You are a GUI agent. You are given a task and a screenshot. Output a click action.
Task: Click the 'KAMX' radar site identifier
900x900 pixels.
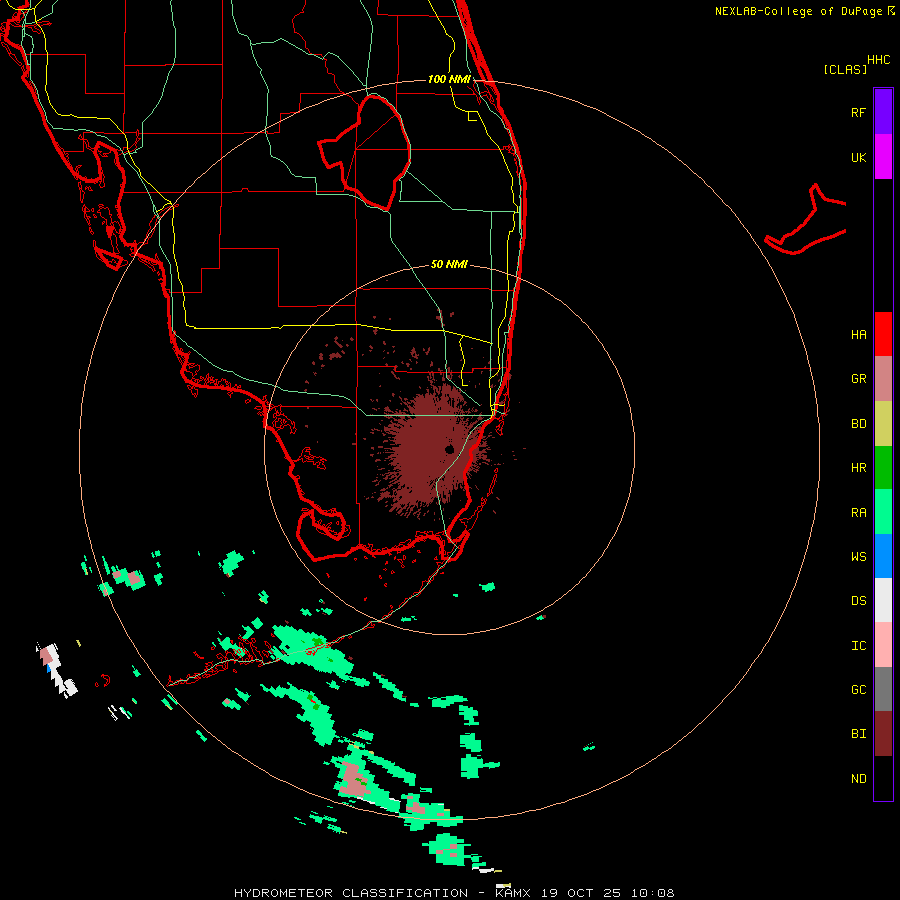[x=513, y=893]
